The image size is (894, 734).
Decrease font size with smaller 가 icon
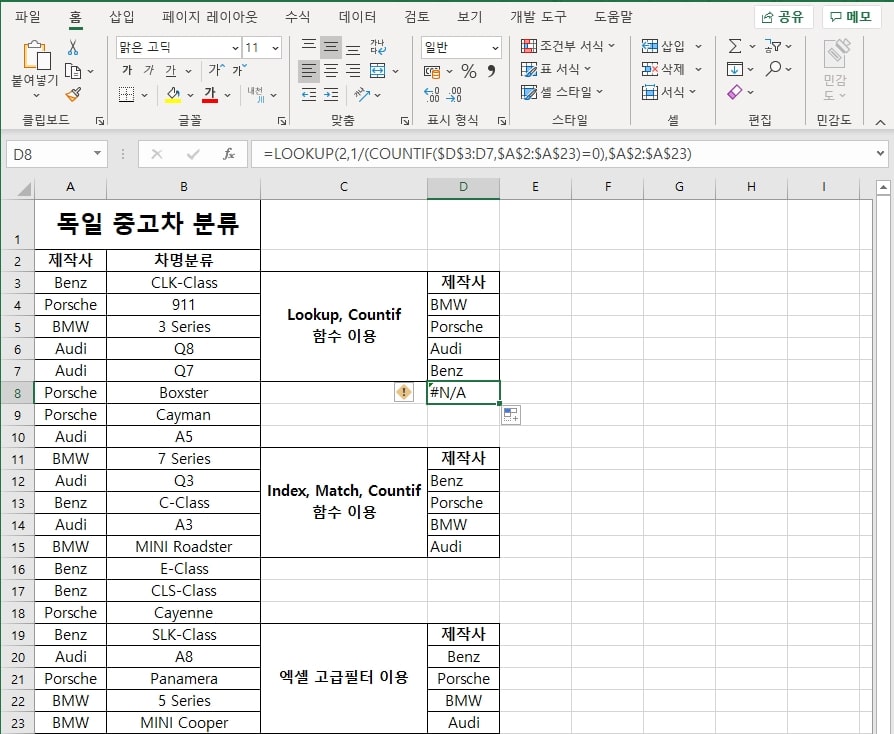tap(239, 70)
